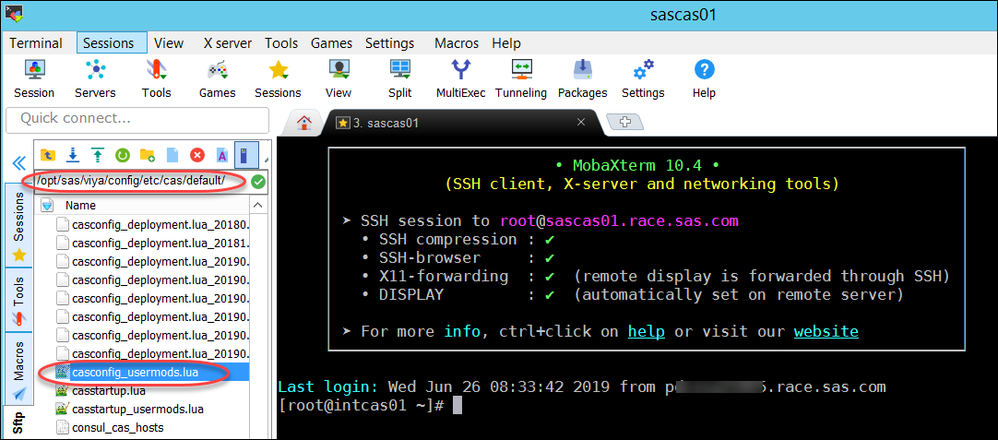The height and width of the screenshot is (440, 998).
Task: Close the sascas01 terminal tab
Action: (580, 122)
